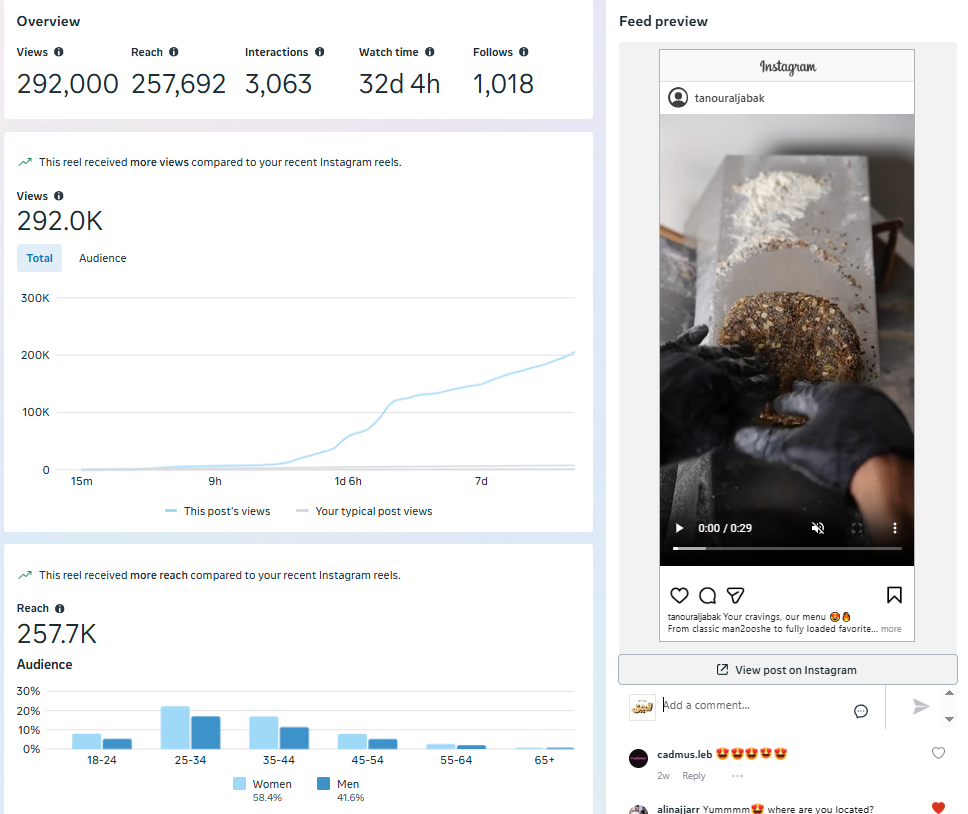Like the reel with the heart icon

click(x=679, y=595)
